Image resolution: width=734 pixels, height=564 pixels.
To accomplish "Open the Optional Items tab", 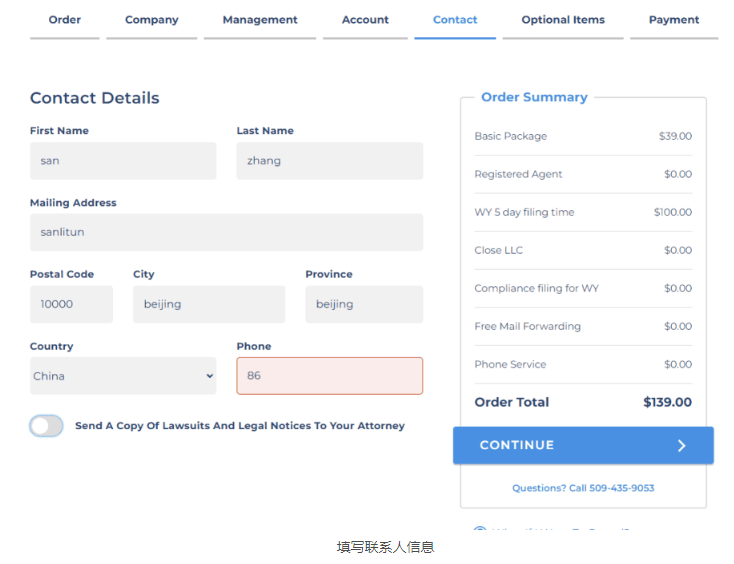I will click(x=563, y=20).
